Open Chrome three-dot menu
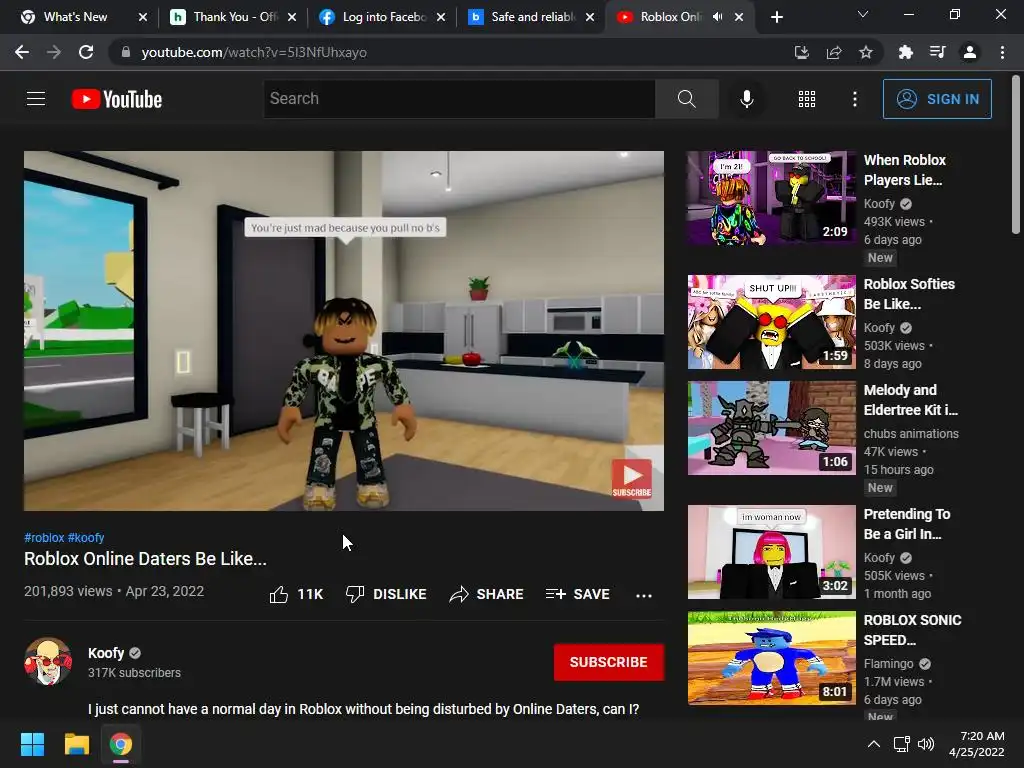 point(1002,52)
